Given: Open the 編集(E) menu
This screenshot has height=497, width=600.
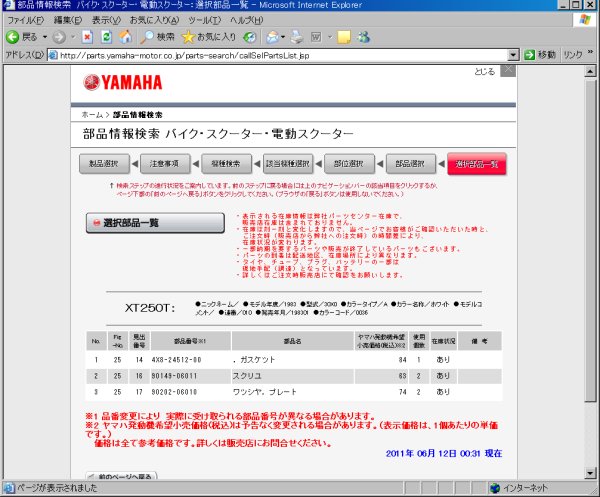Looking at the screenshot, I should click(x=68, y=20).
